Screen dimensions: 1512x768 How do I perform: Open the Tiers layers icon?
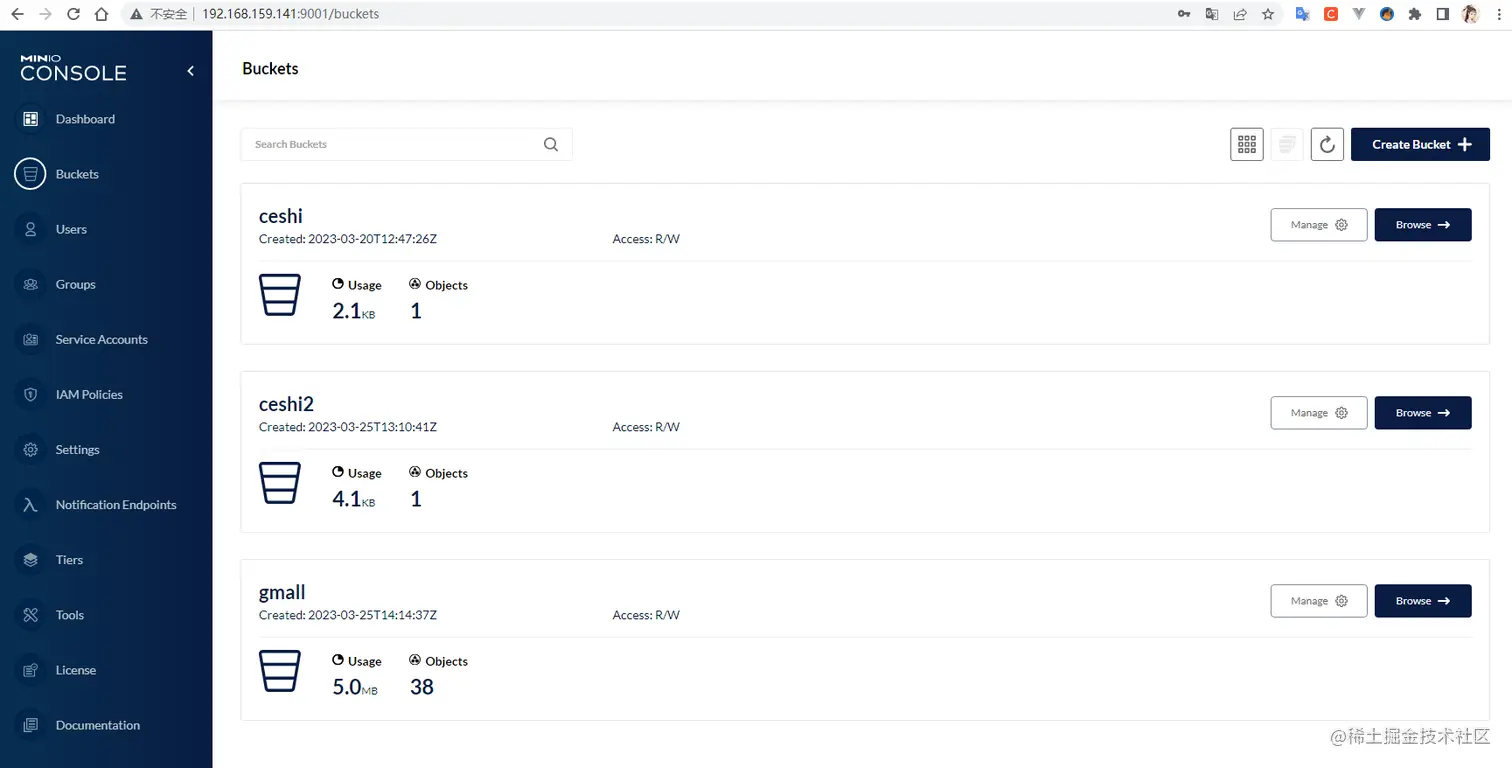coord(30,560)
